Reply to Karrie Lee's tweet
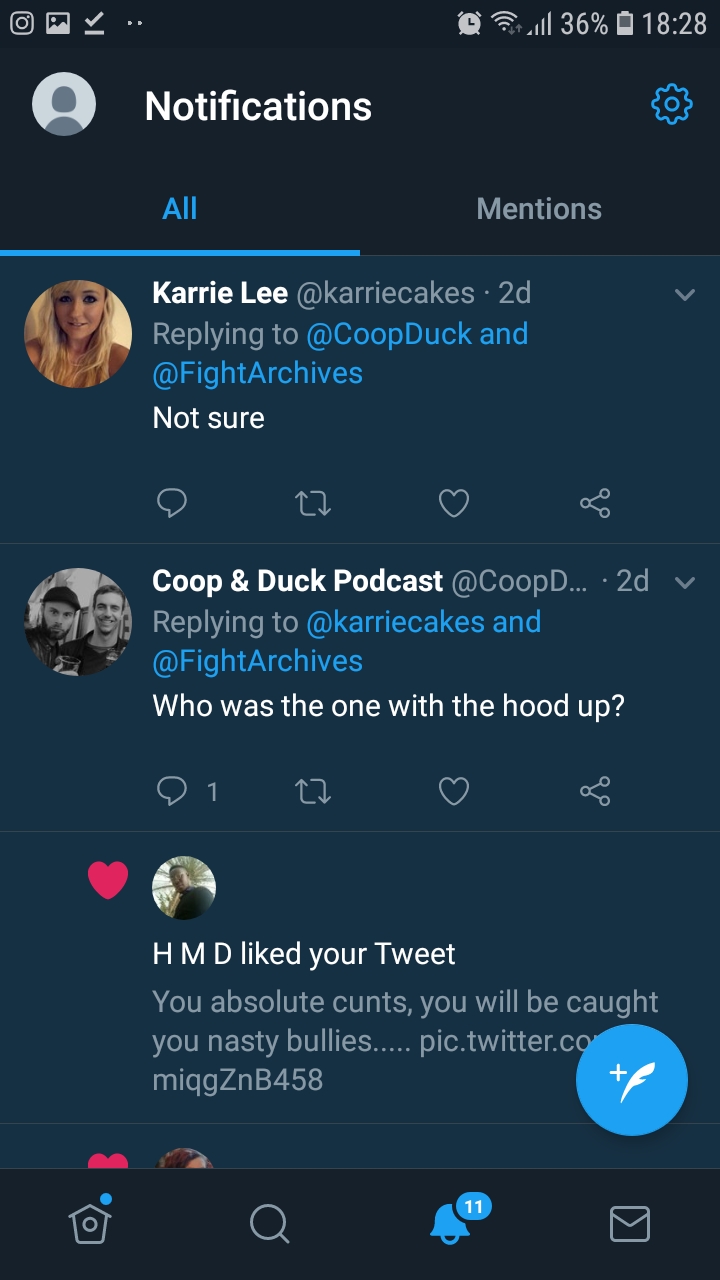Image resolution: width=720 pixels, height=1280 pixels. click(x=172, y=503)
